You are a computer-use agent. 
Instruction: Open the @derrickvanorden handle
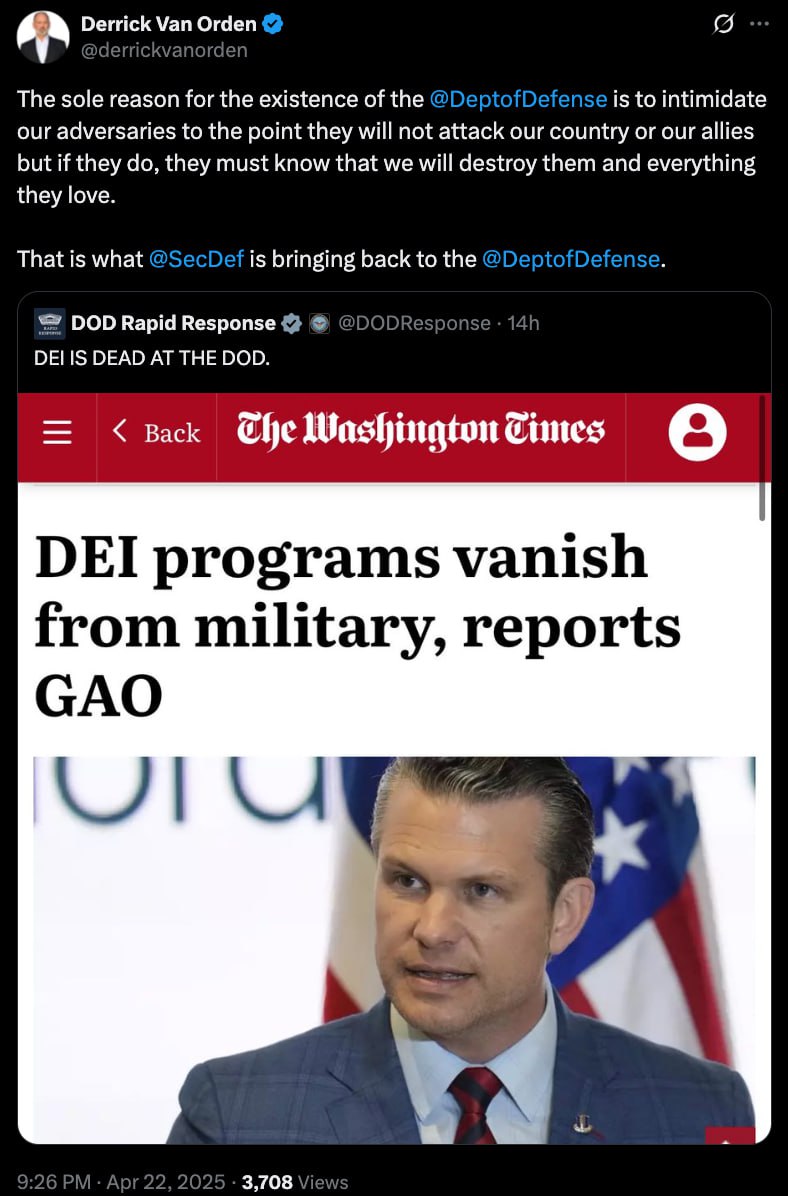click(x=164, y=50)
